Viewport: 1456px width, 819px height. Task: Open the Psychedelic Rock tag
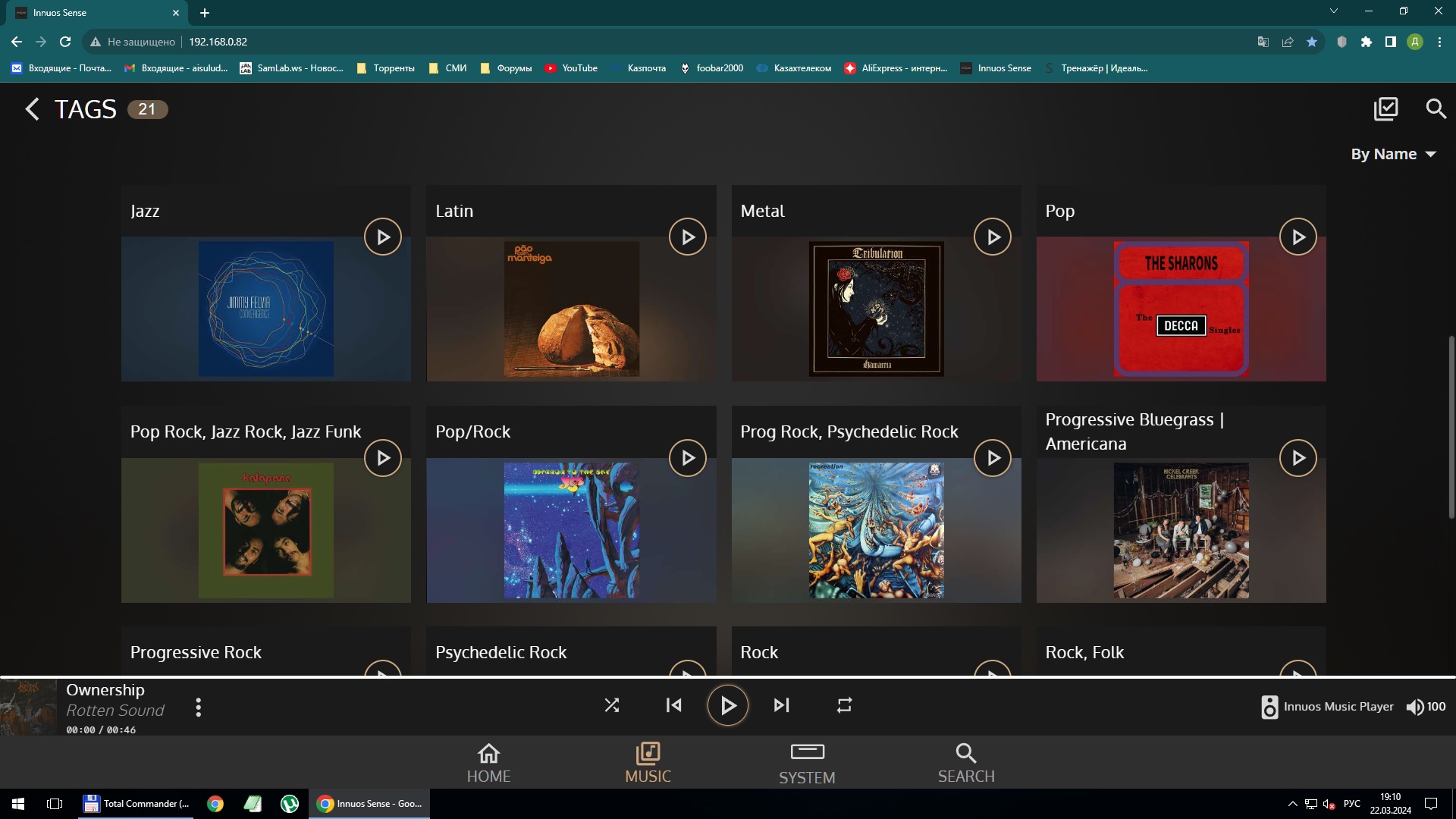[500, 652]
